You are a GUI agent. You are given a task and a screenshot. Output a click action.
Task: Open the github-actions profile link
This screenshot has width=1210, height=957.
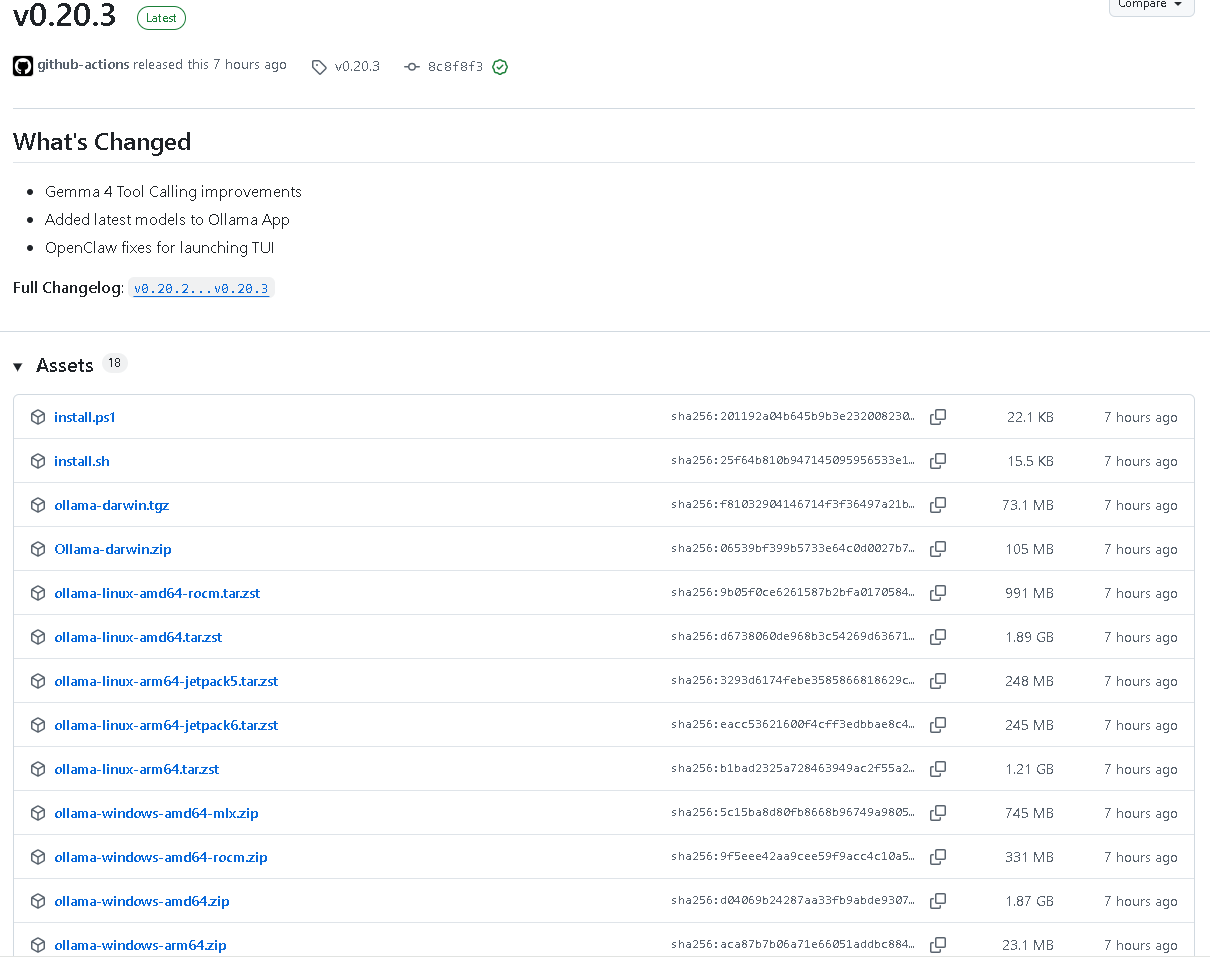pos(83,64)
